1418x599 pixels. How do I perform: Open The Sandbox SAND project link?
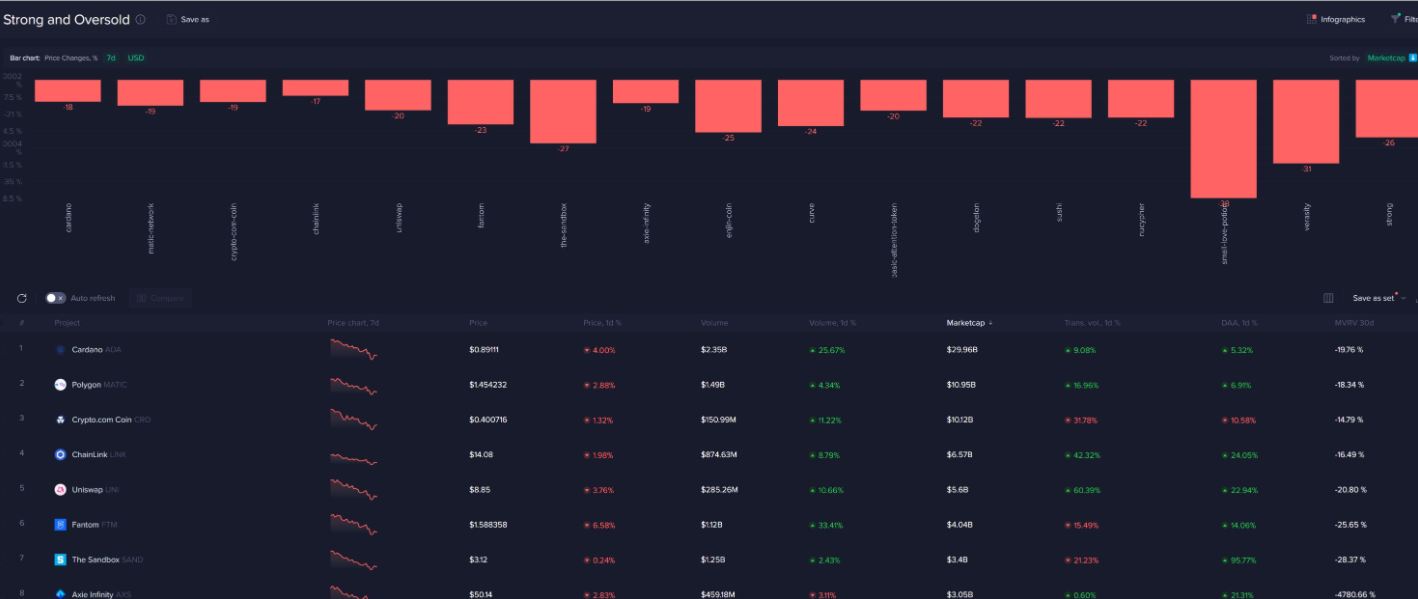point(107,560)
